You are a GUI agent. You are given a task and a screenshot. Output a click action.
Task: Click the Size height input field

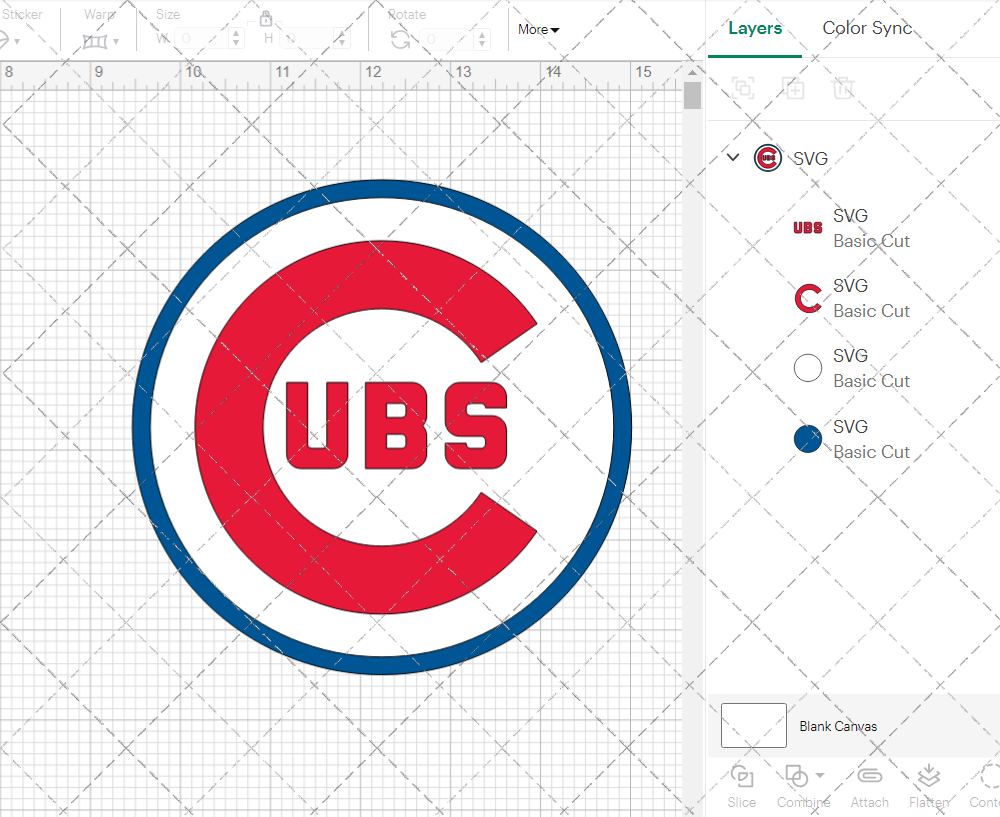(x=307, y=39)
